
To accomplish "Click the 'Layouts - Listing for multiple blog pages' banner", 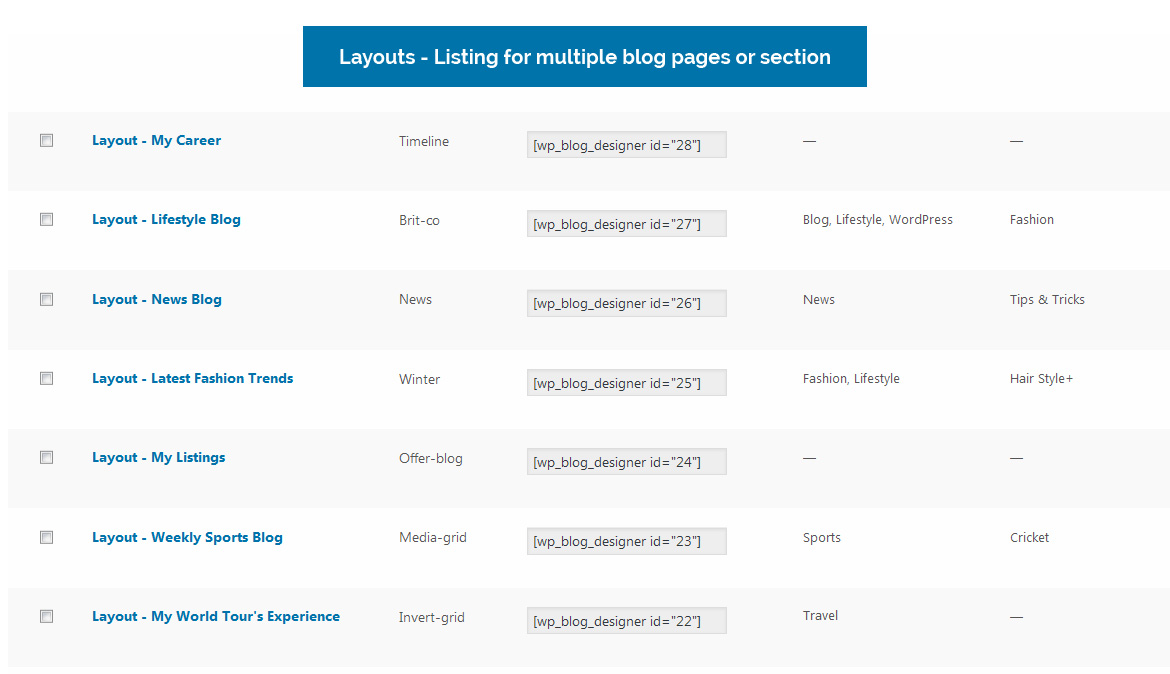I will coord(585,57).
